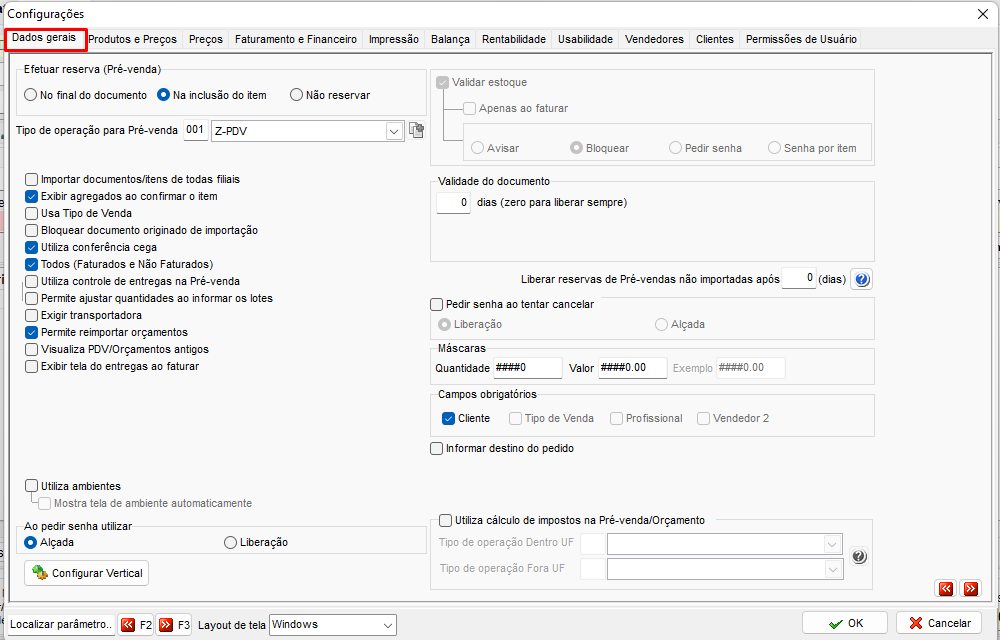
Task: Switch to Usabilidade tab
Action: pos(585,39)
